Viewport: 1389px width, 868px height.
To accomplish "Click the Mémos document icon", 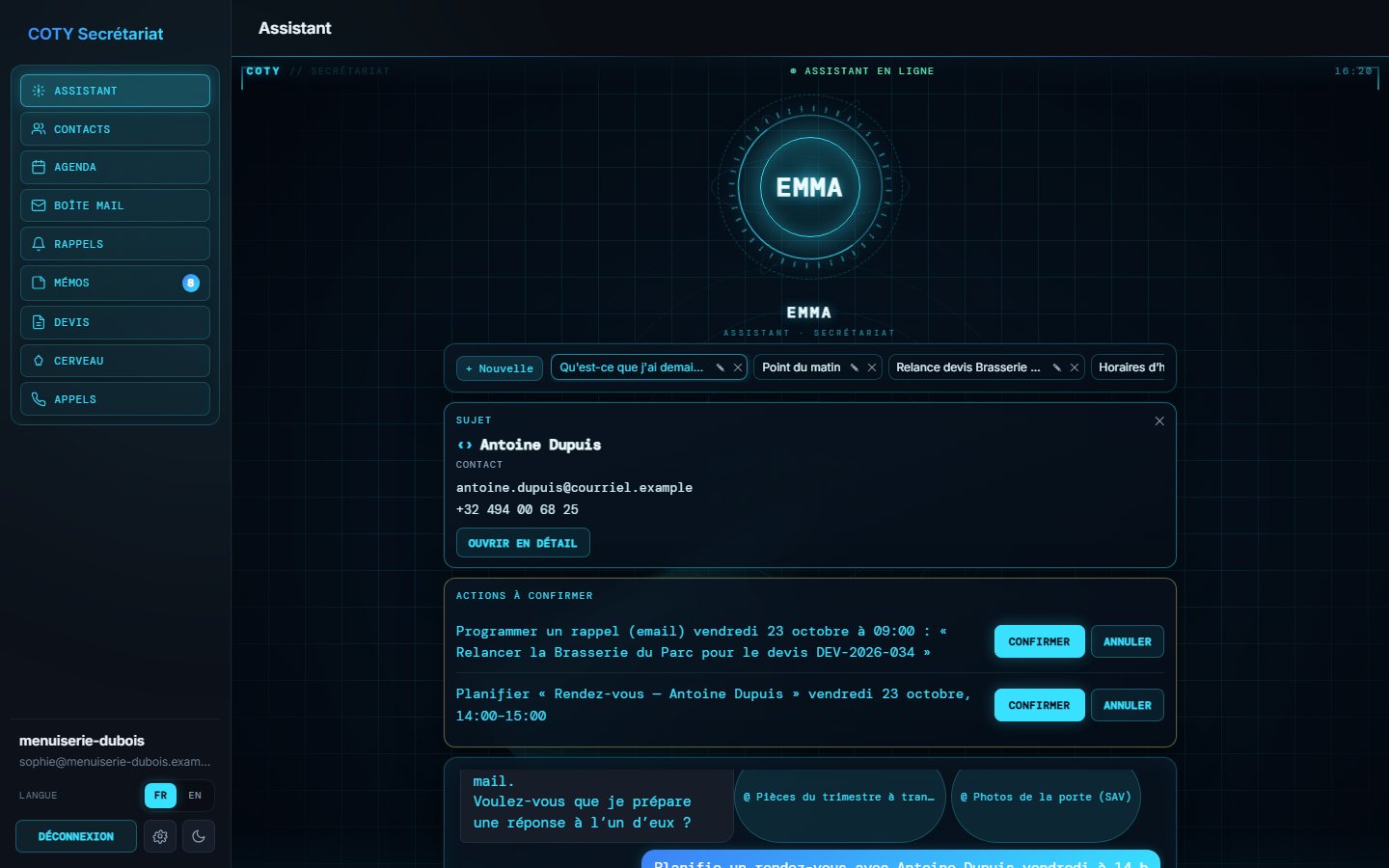I will tap(39, 283).
